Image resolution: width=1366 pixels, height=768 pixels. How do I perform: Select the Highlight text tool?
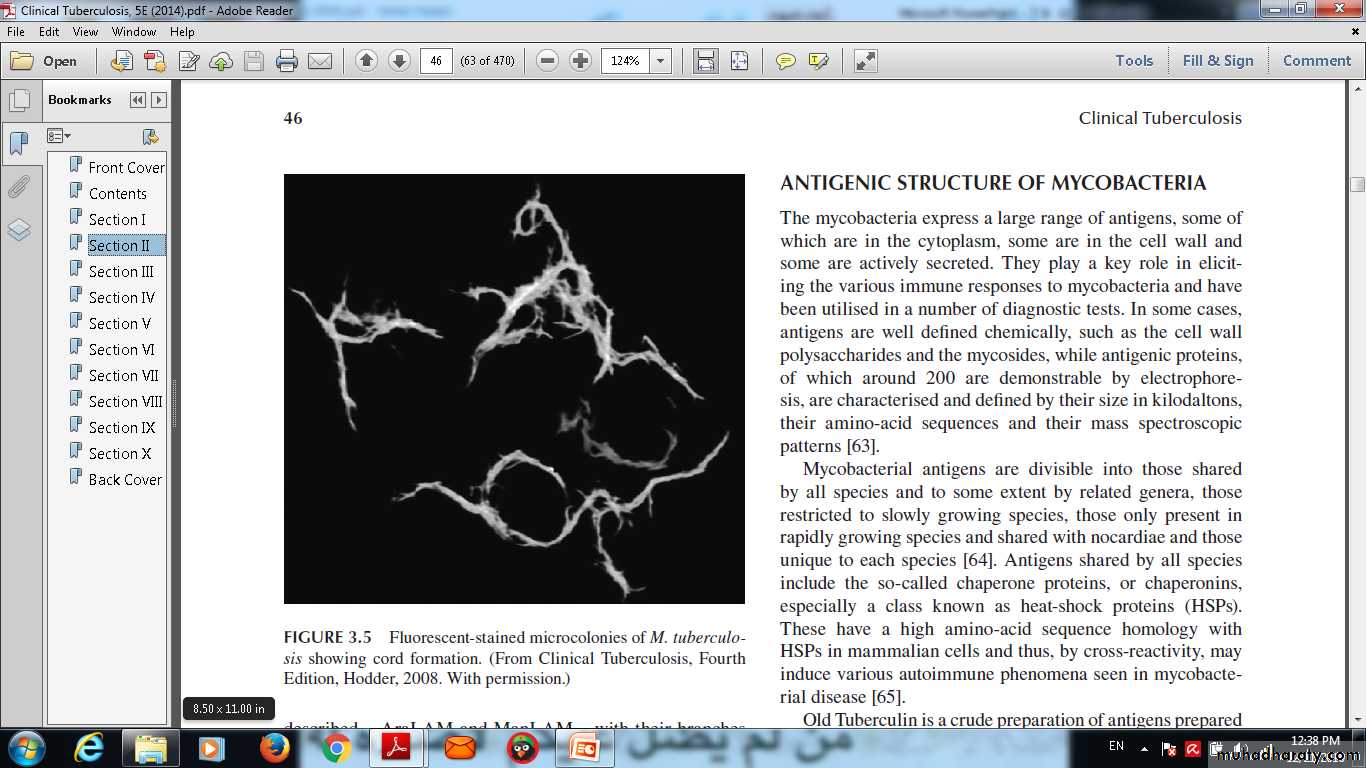point(818,61)
